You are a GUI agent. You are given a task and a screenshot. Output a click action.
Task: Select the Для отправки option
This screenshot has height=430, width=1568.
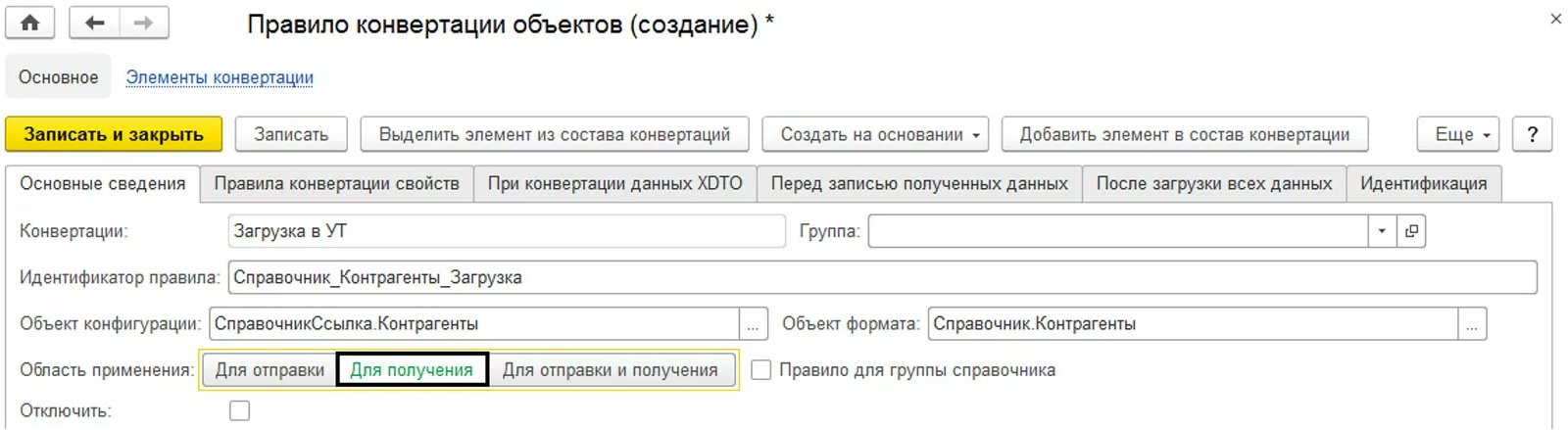[x=269, y=370]
